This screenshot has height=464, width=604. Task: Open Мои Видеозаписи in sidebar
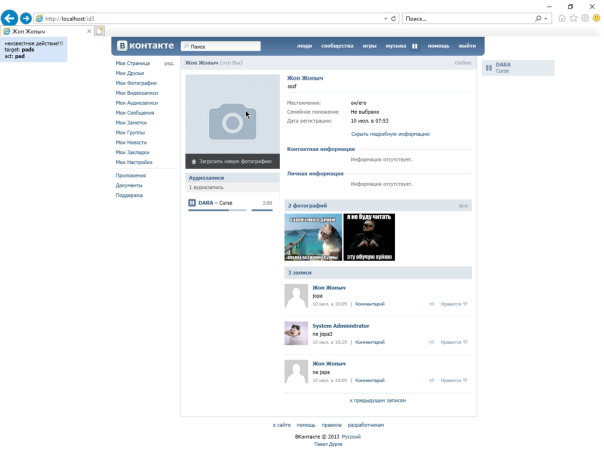point(137,93)
